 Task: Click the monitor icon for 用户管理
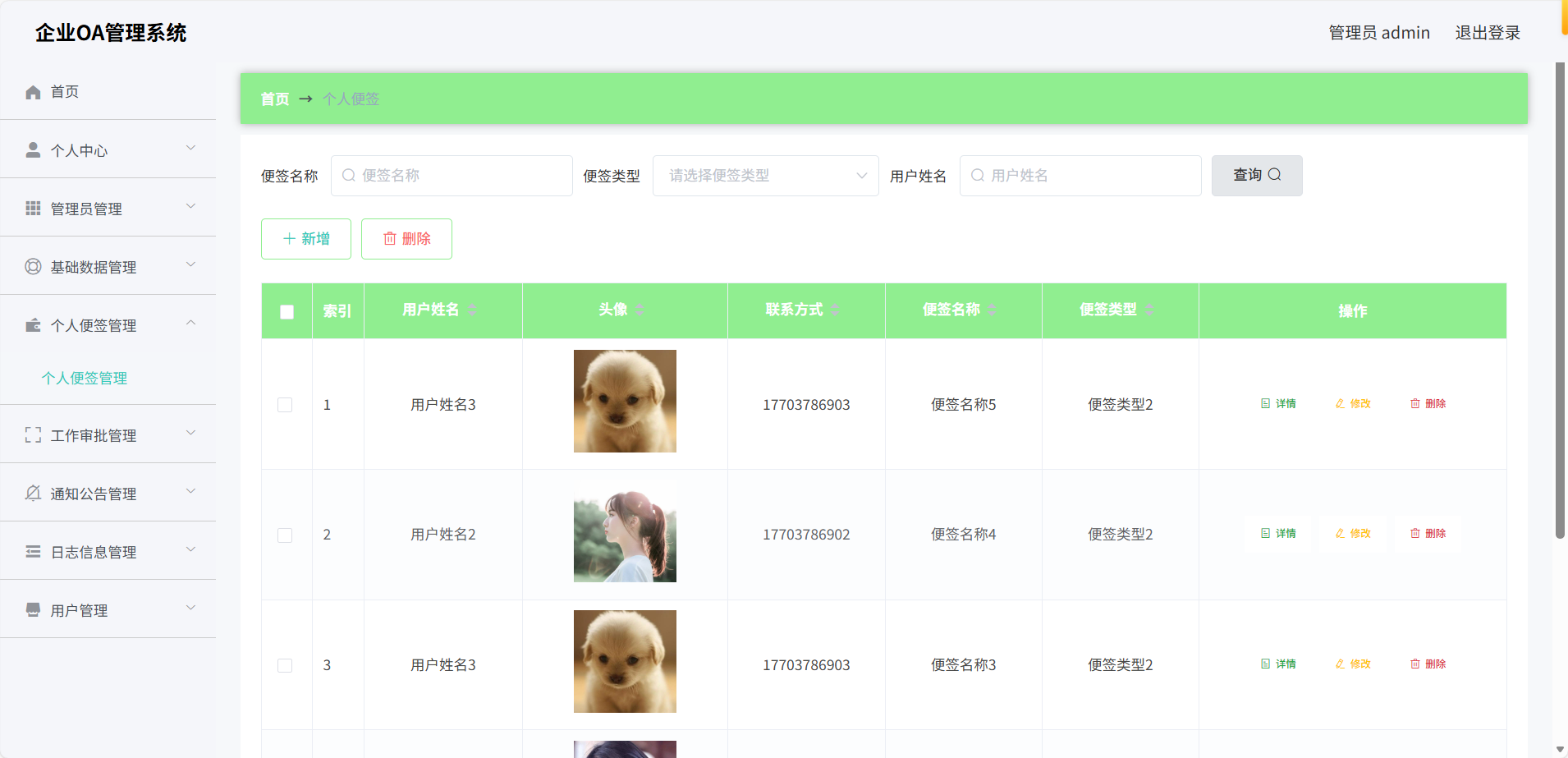point(33,609)
